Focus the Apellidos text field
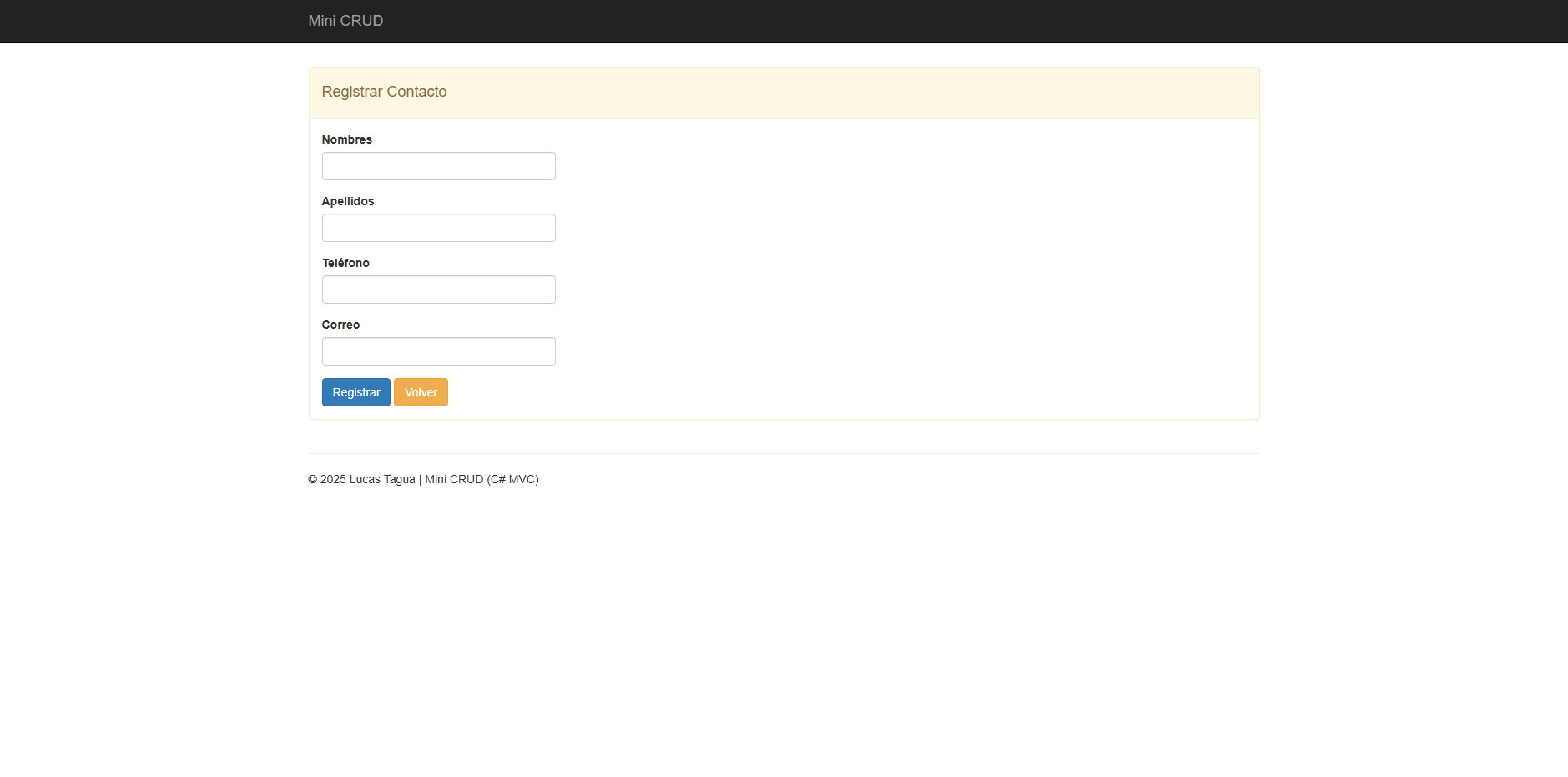 click(438, 228)
